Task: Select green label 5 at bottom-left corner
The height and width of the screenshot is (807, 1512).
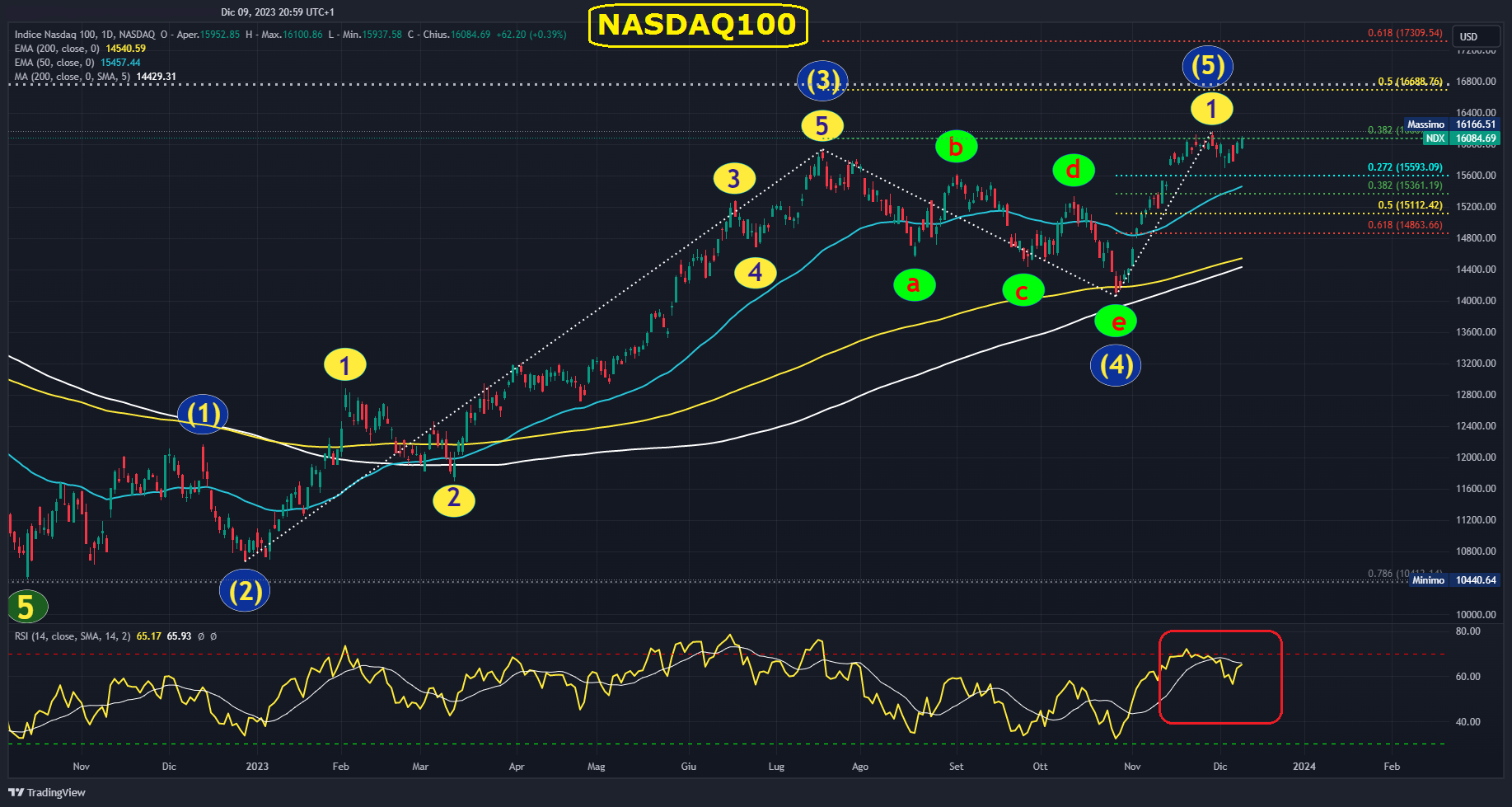Action: tap(27, 608)
